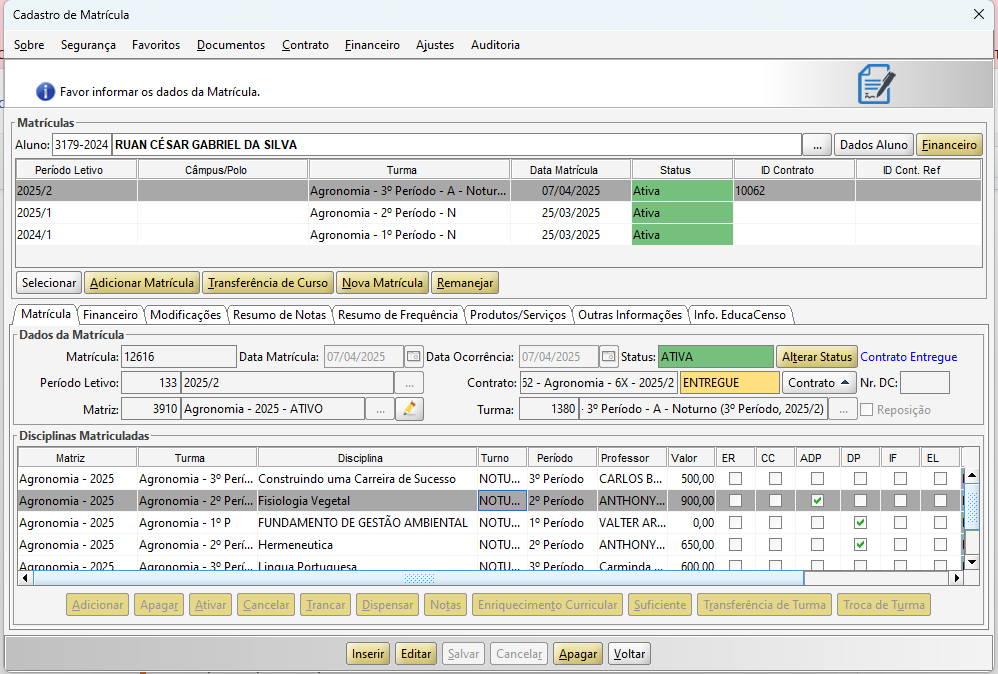Check EL for FUNDAMENTO DE GESTÃO AMBIENTAL row

coord(940,523)
